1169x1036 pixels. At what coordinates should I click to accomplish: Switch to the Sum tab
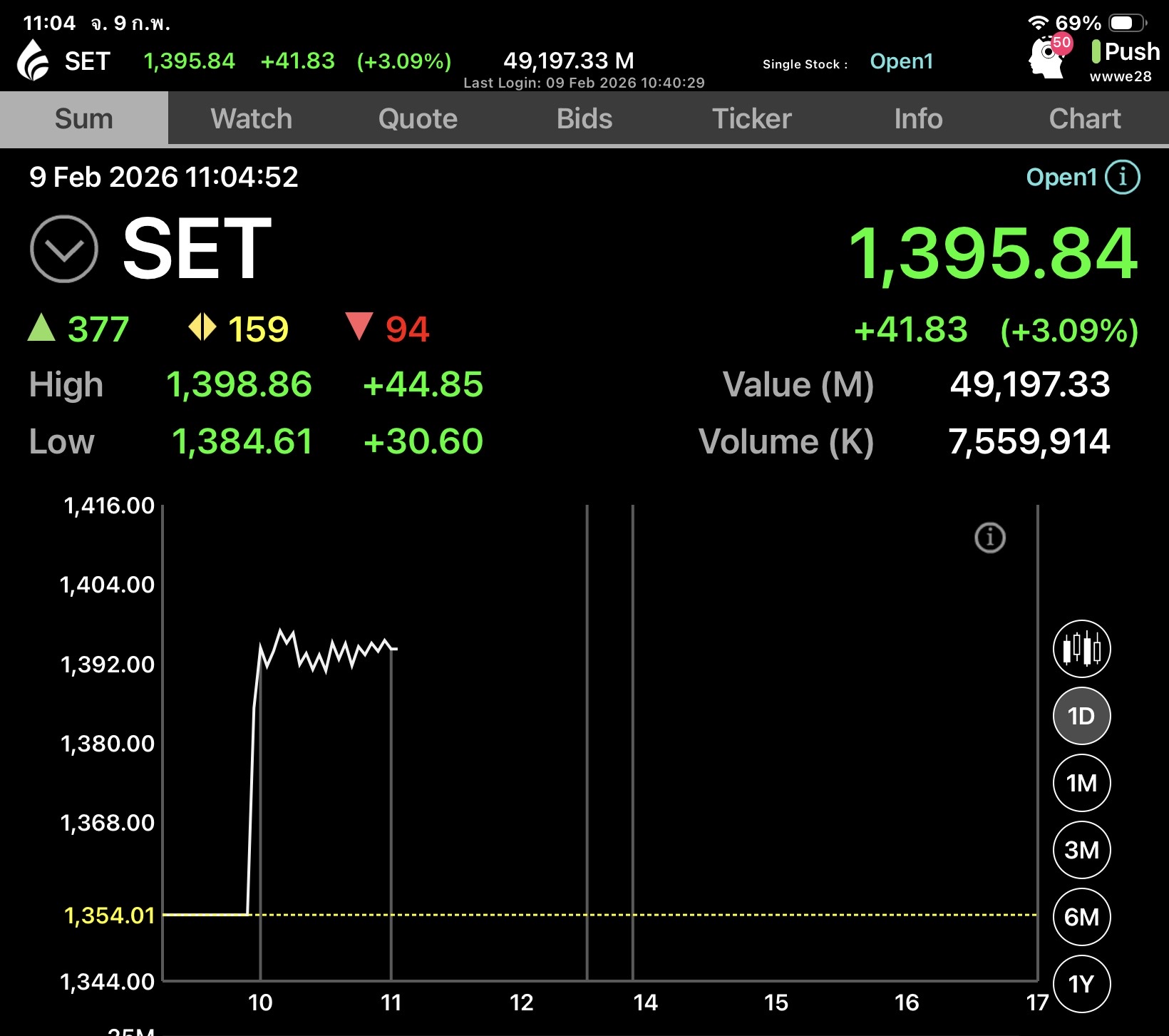[x=84, y=118]
